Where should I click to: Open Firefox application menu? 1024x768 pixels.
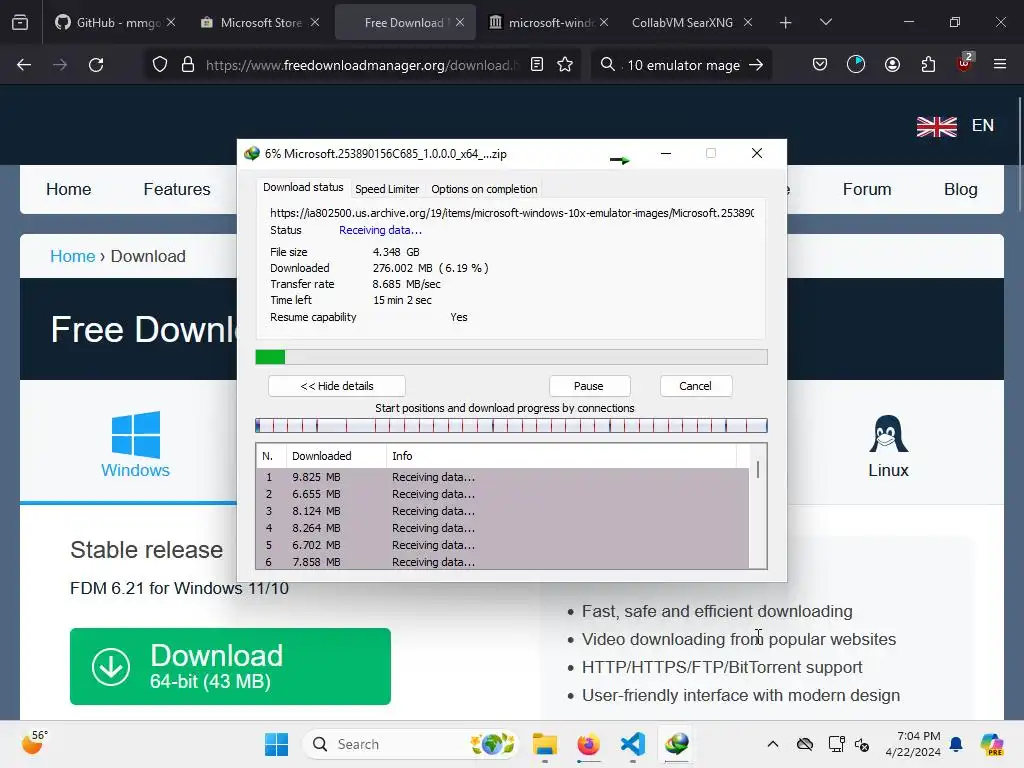(x=1000, y=65)
